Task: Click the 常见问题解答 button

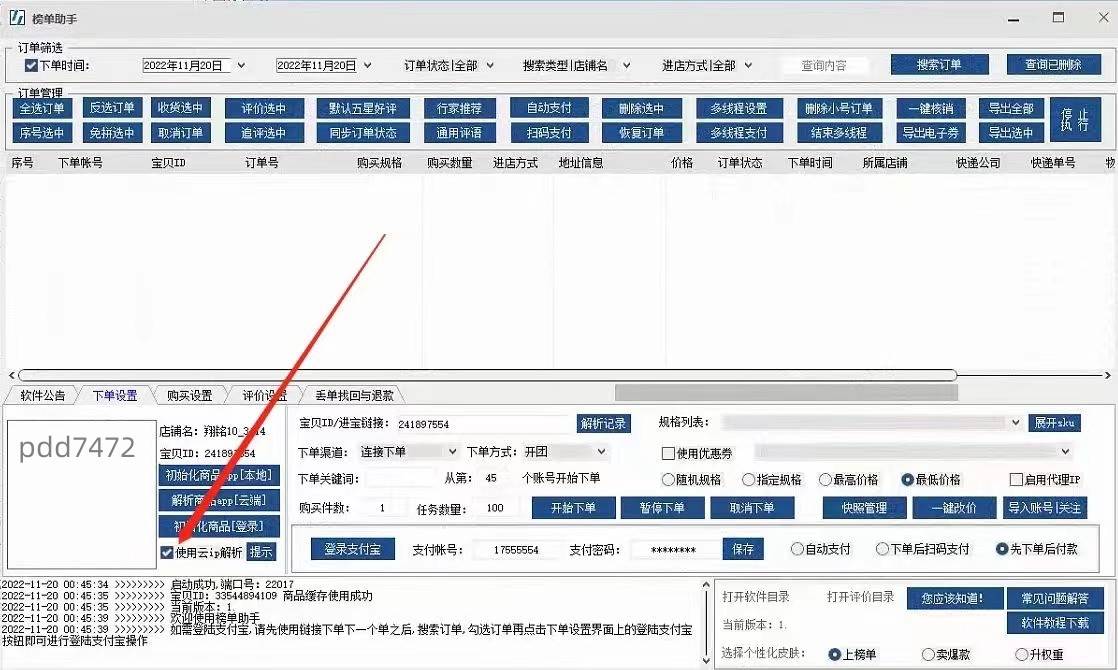Action: point(1055,599)
